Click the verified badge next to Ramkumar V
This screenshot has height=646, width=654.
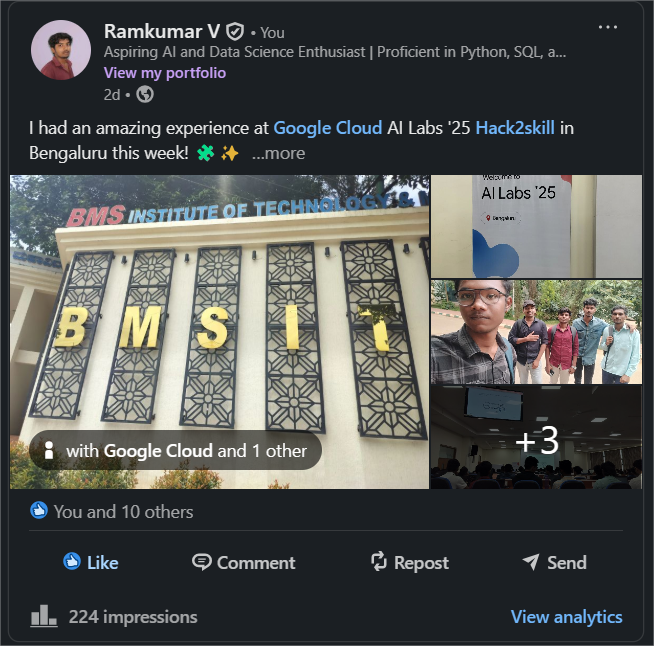coord(235,32)
